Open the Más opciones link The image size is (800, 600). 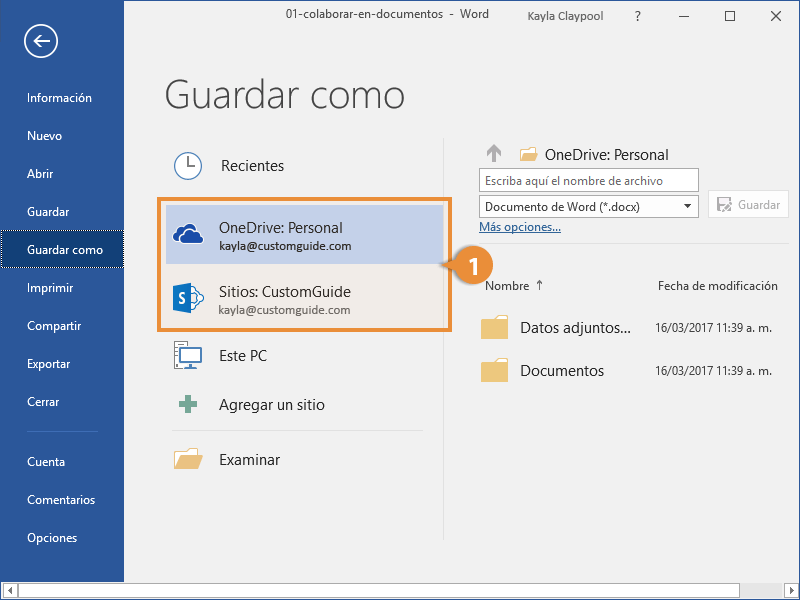520,227
